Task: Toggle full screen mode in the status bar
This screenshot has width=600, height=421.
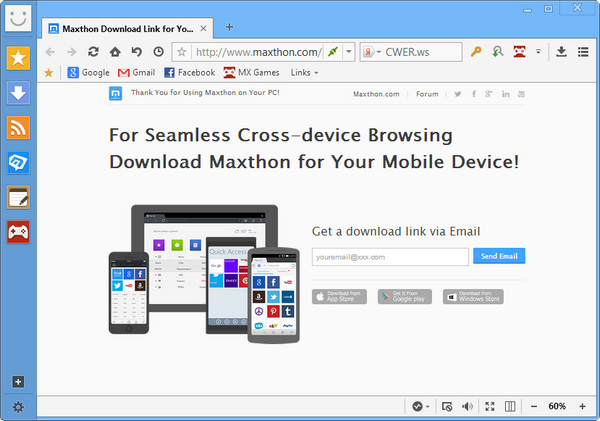Action: click(x=489, y=407)
